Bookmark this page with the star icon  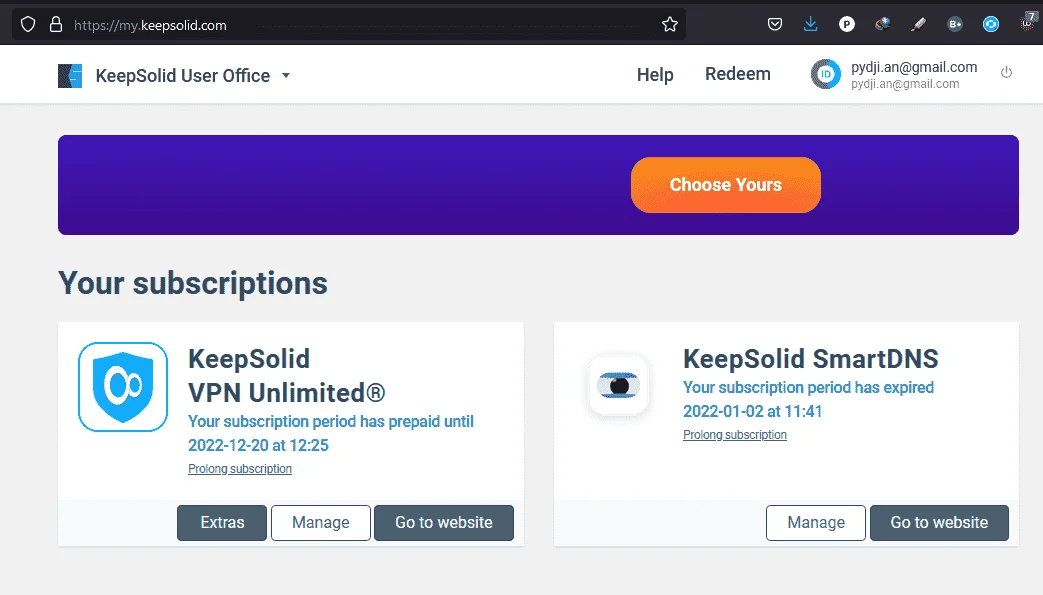coord(670,25)
